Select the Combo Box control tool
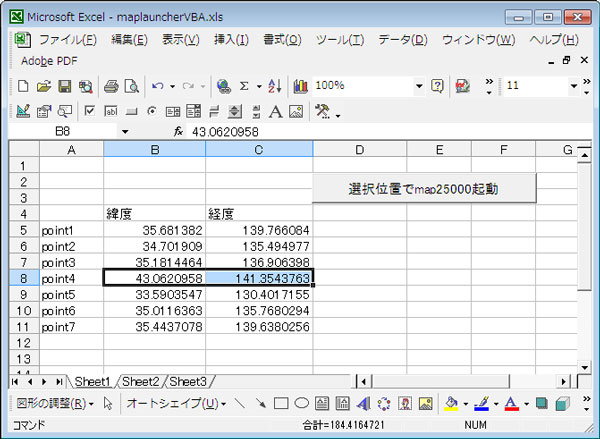The height and width of the screenshot is (439, 600). [x=193, y=111]
